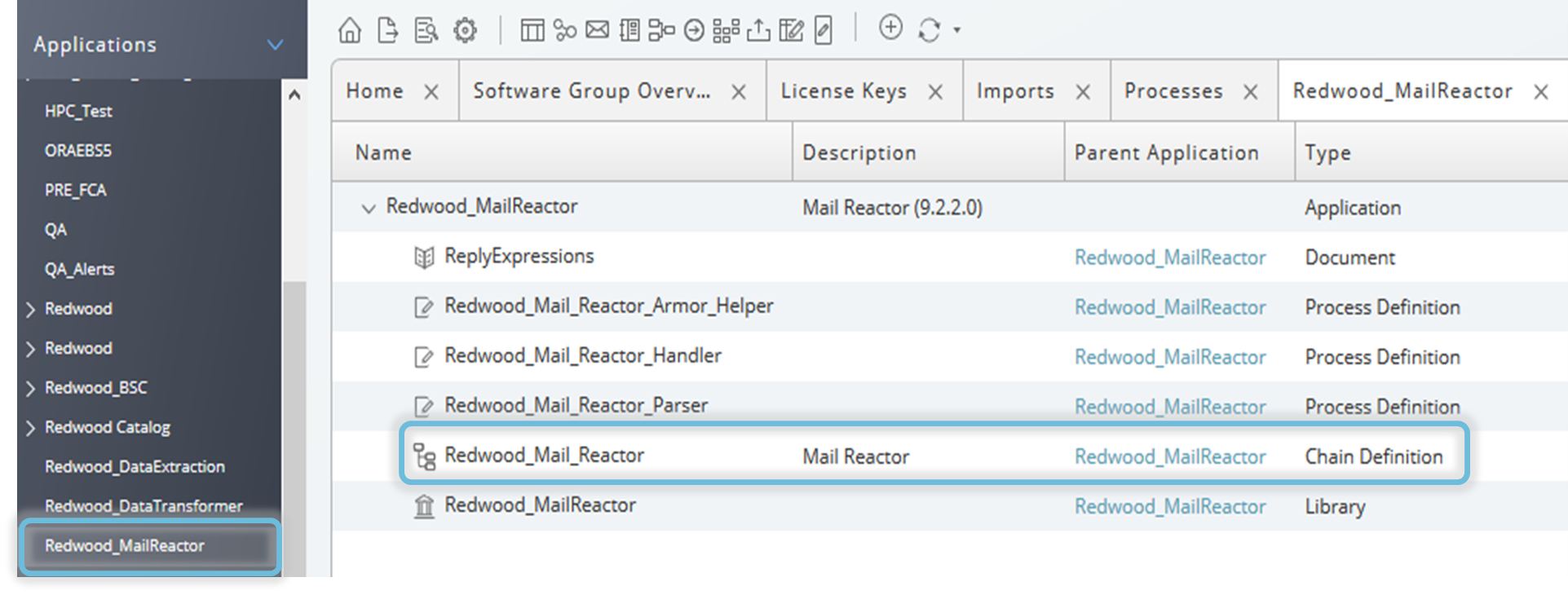This screenshot has height=595, width=1568.
Task: Open Parent Application link in Library row
Action: click(x=1170, y=506)
